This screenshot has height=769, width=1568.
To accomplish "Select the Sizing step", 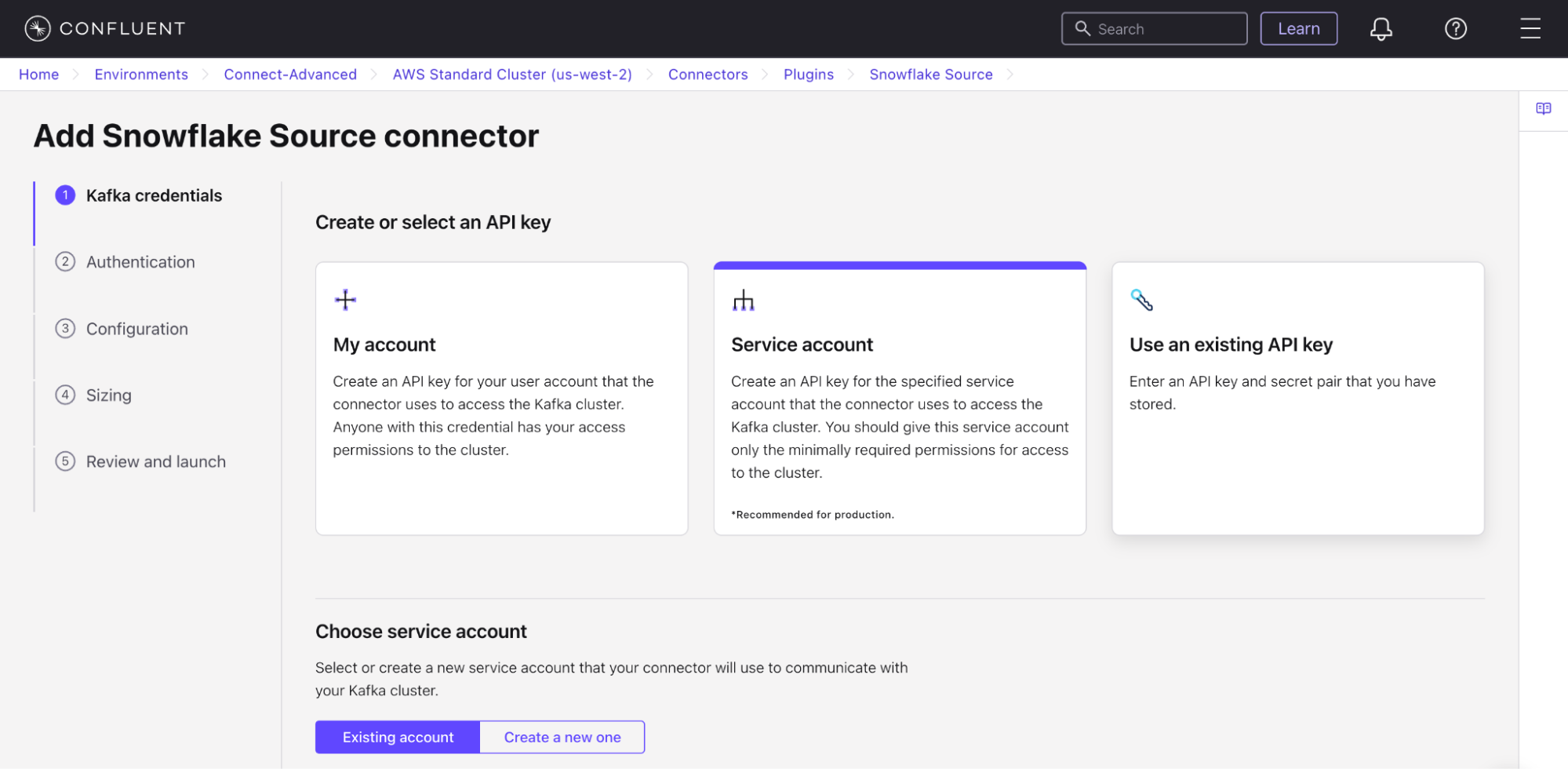I will coord(109,395).
